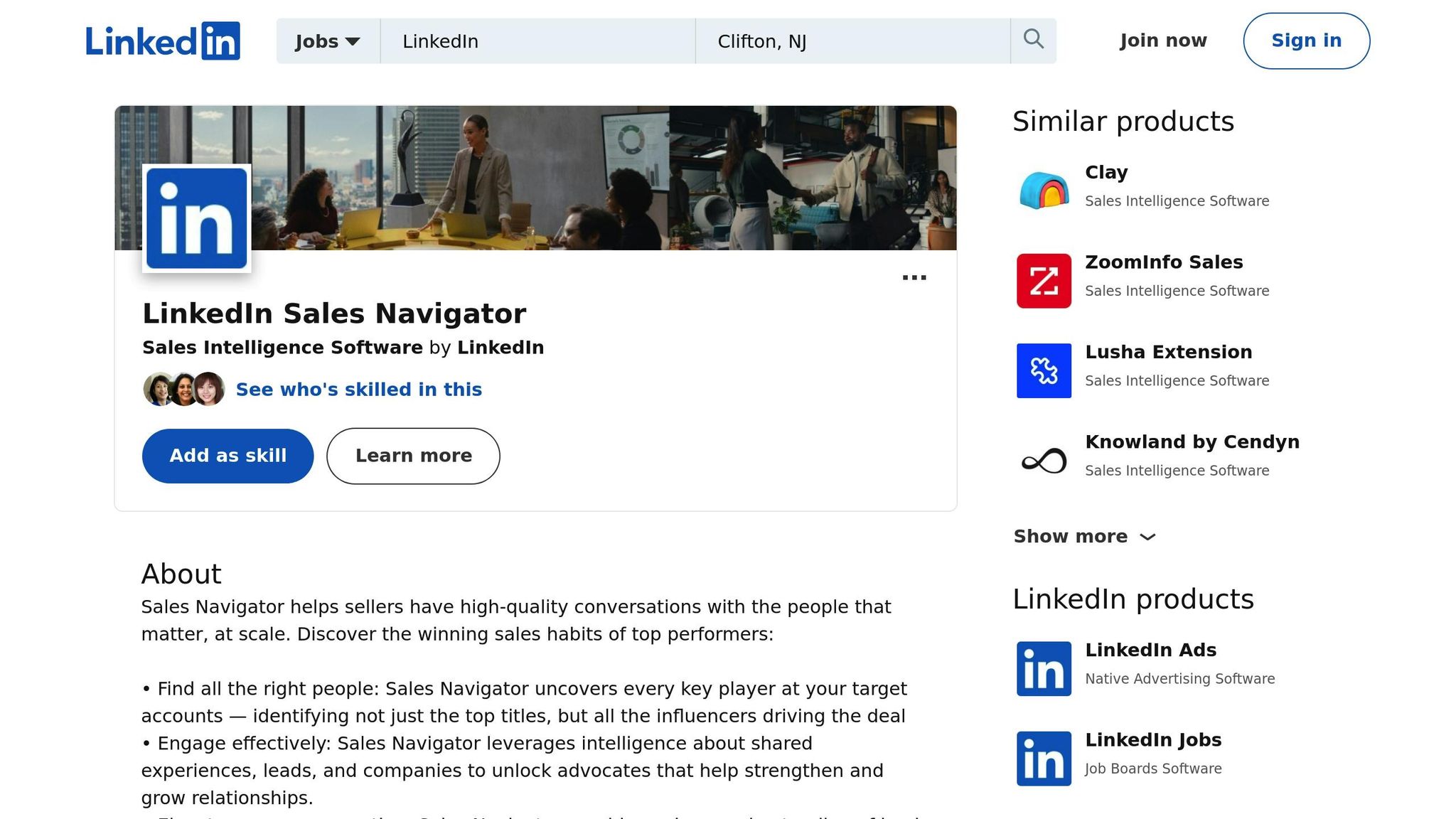This screenshot has width=1456, height=819.
Task: Click the Clifton, NJ location input field
Action: [853, 41]
